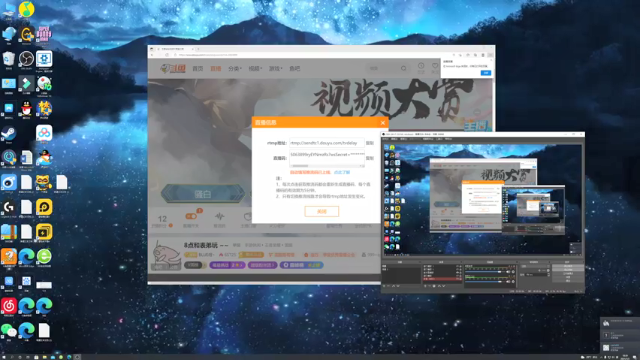Launch Steam from the desktop
Viewport: 640px width, 360px height.
[9, 133]
